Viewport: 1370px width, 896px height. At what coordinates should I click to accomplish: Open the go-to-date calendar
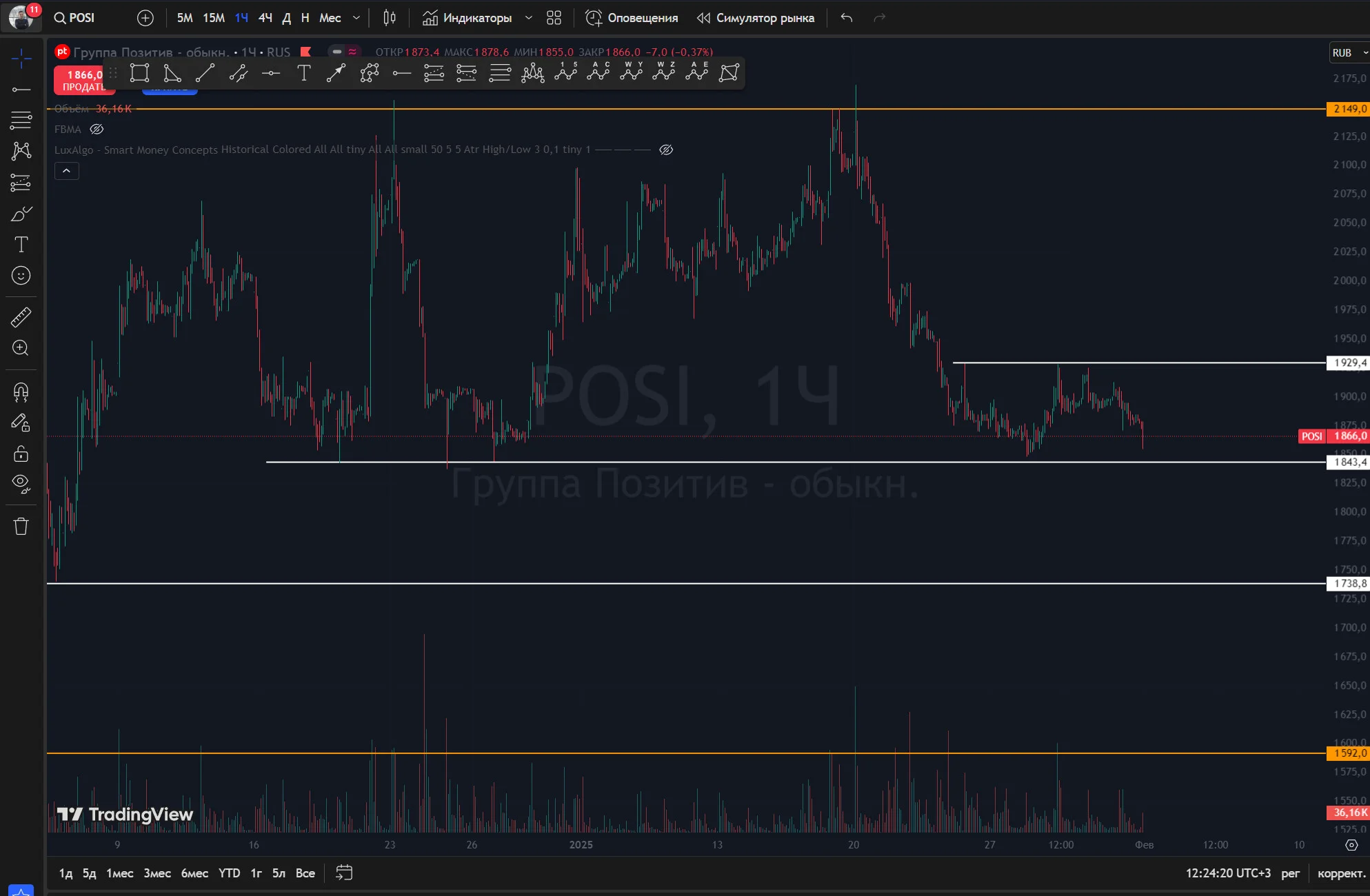(x=343, y=873)
